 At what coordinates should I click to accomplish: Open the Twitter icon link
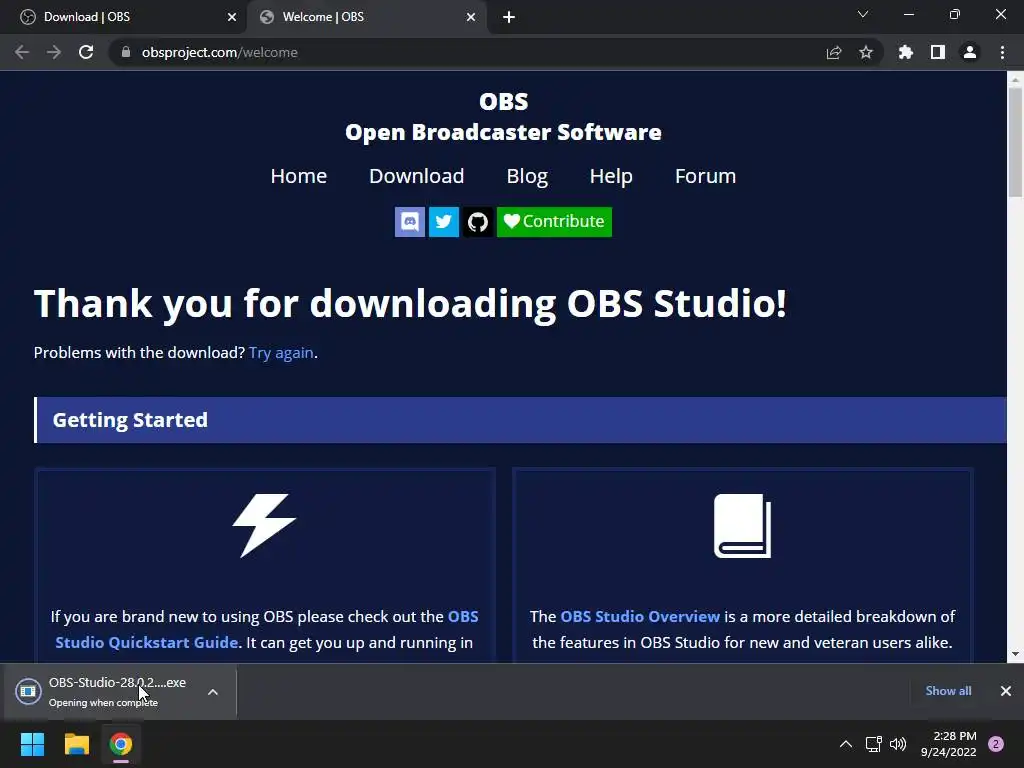443,221
